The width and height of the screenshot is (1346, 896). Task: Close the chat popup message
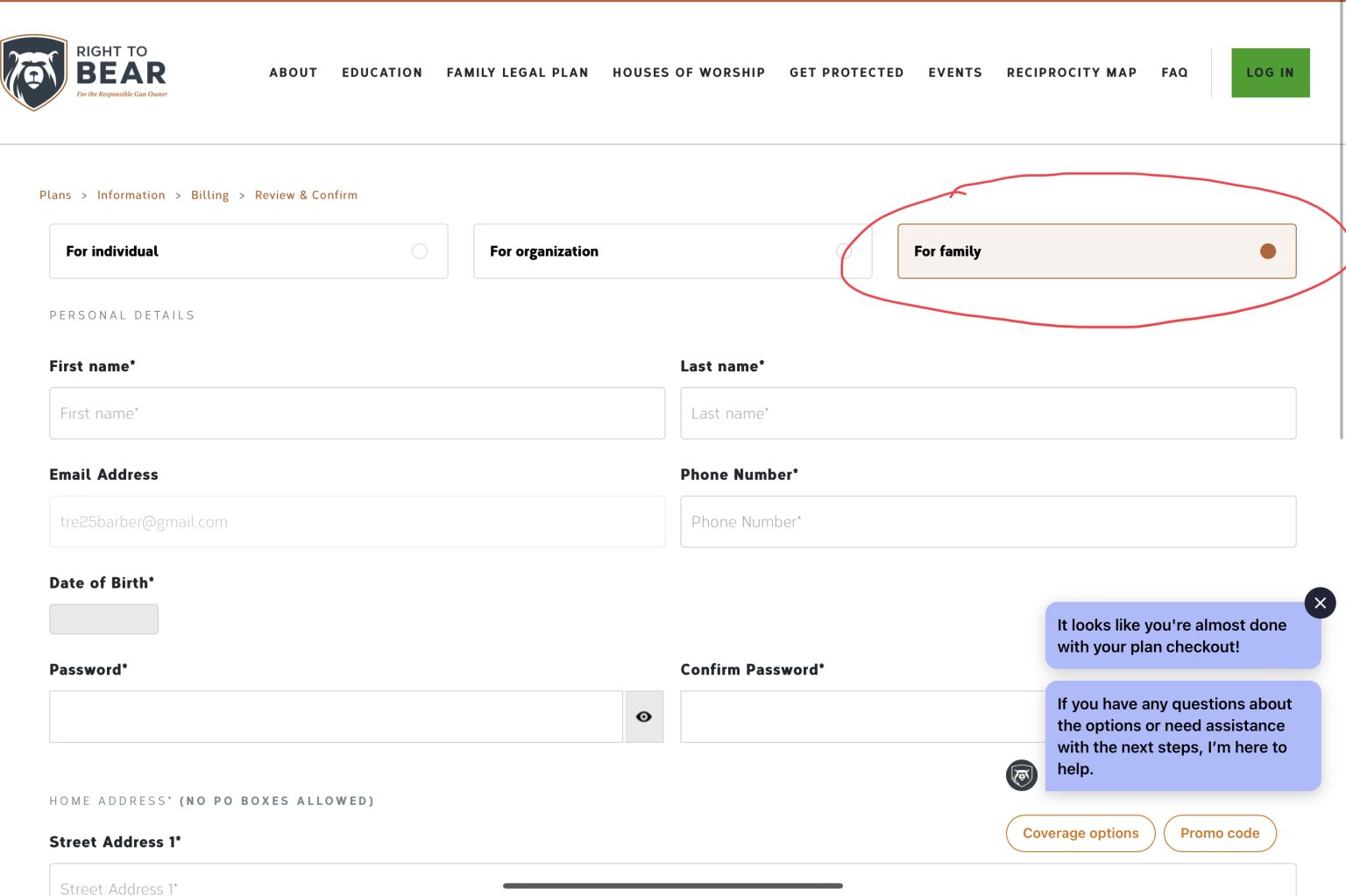(x=1320, y=603)
